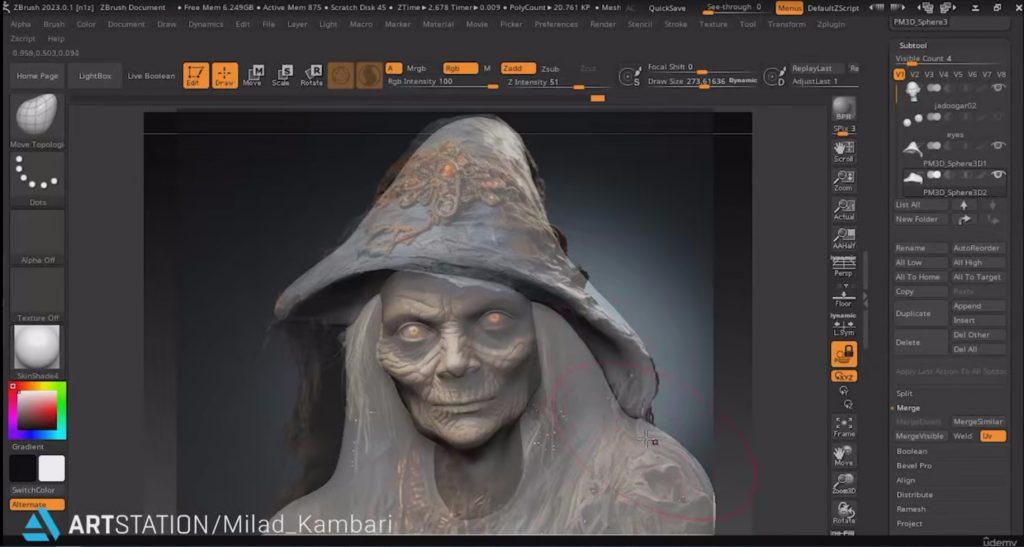
Task: Click the Rotate canvas icon
Action: pyautogui.click(x=844, y=513)
